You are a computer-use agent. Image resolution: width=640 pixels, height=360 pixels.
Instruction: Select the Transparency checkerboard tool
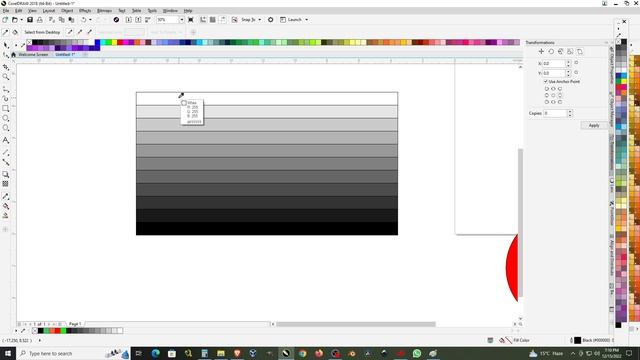click(x=6, y=184)
